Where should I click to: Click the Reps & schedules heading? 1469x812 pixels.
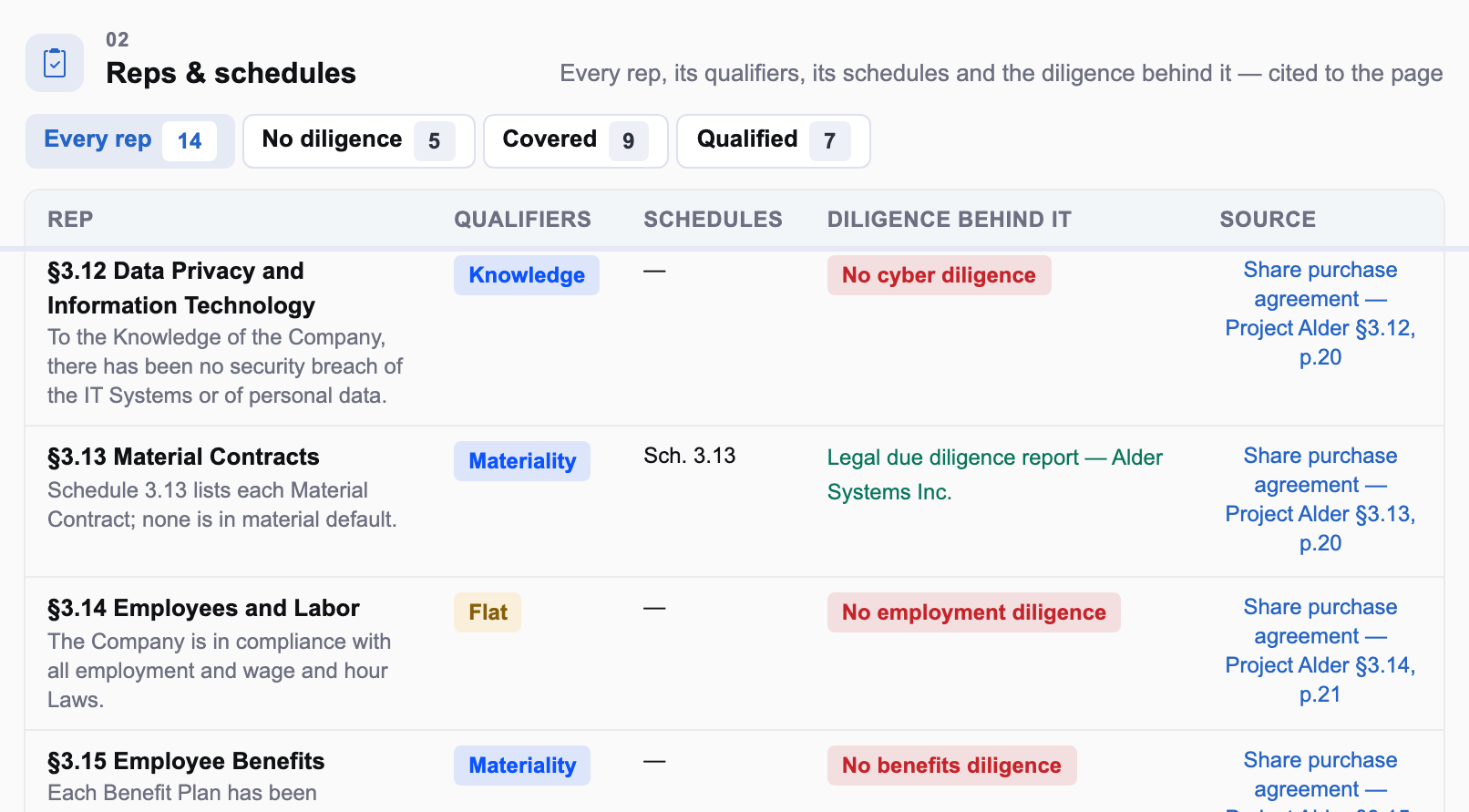[231, 73]
